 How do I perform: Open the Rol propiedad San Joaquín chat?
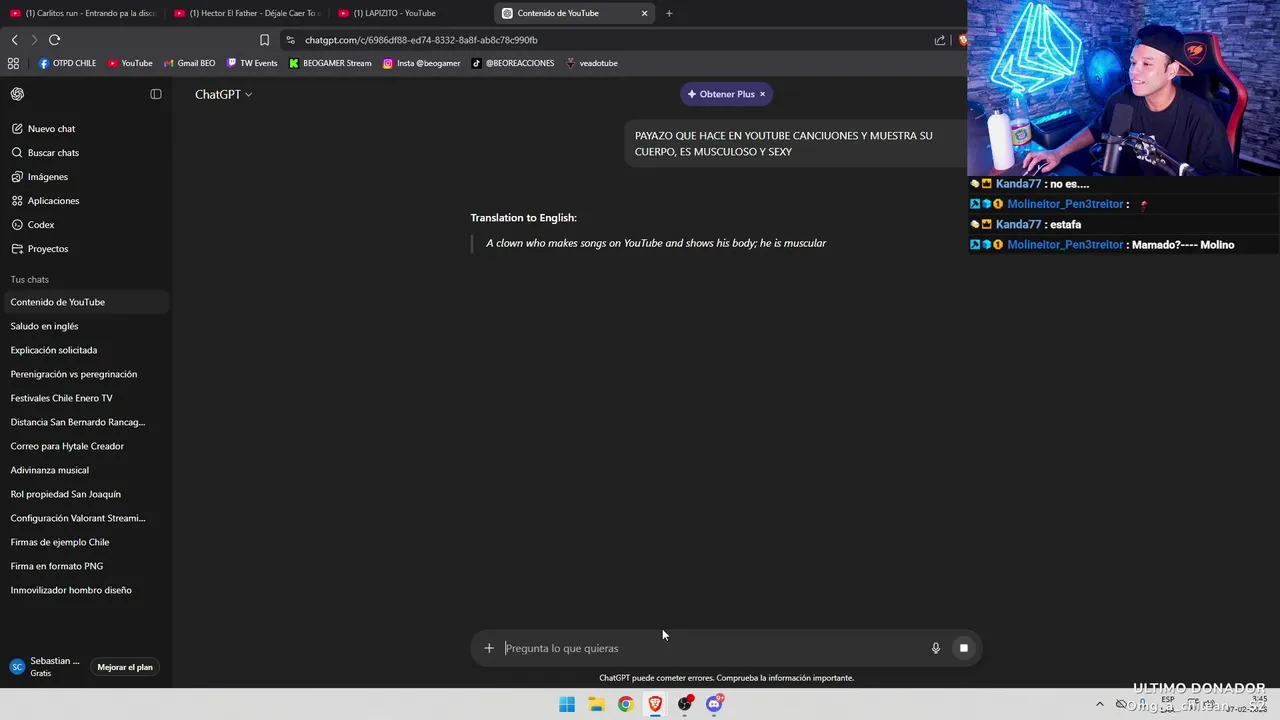click(x=85, y=494)
